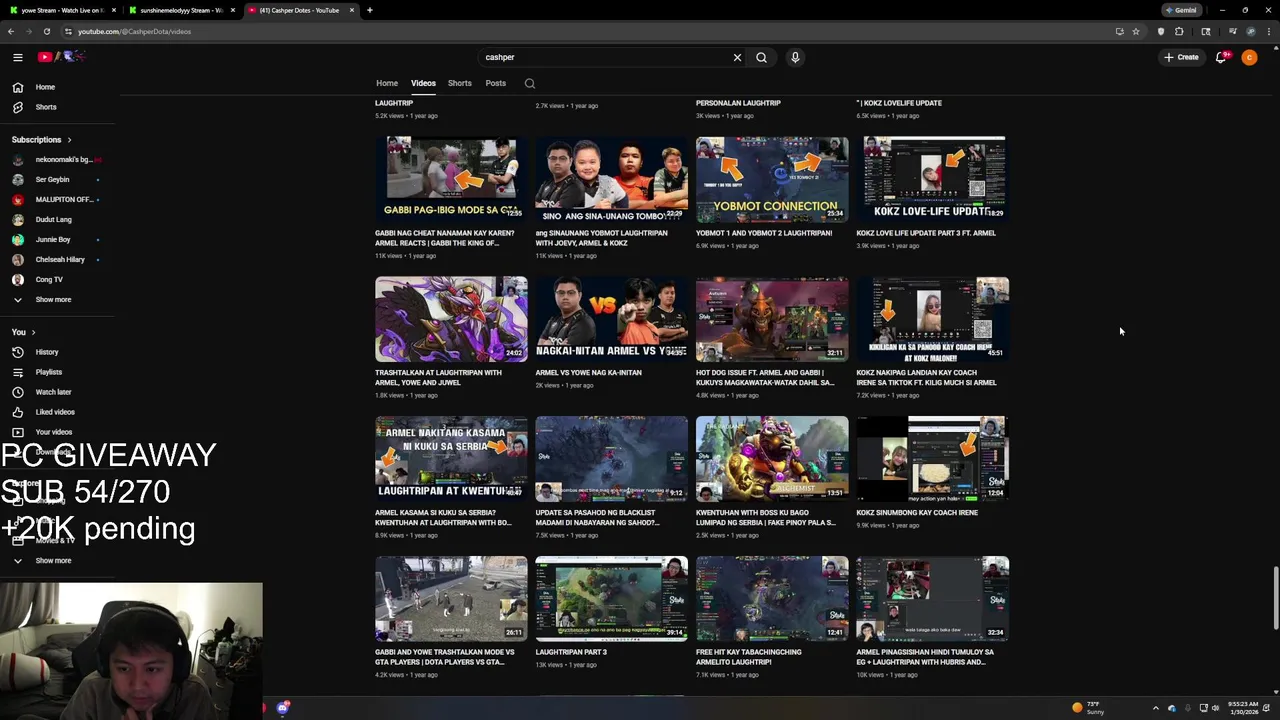
Task: Clear the search box with the X icon
Action: point(737,57)
